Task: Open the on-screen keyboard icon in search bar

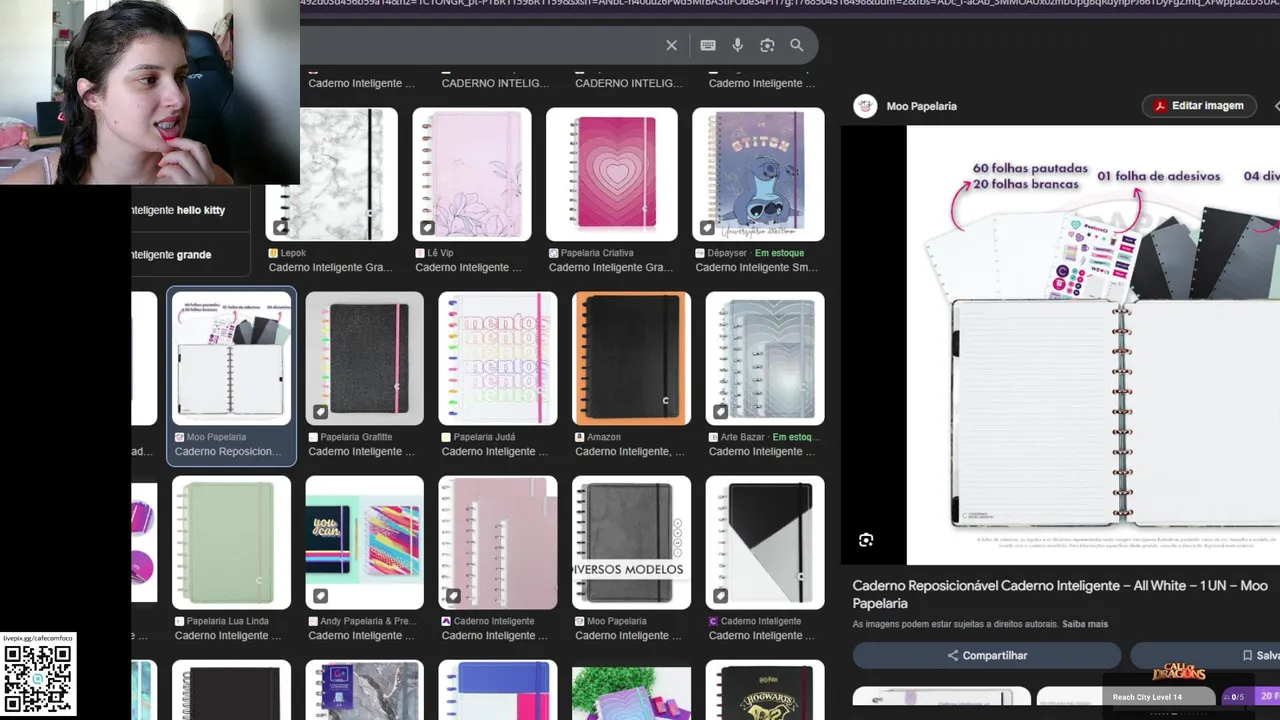Action: pos(708,45)
